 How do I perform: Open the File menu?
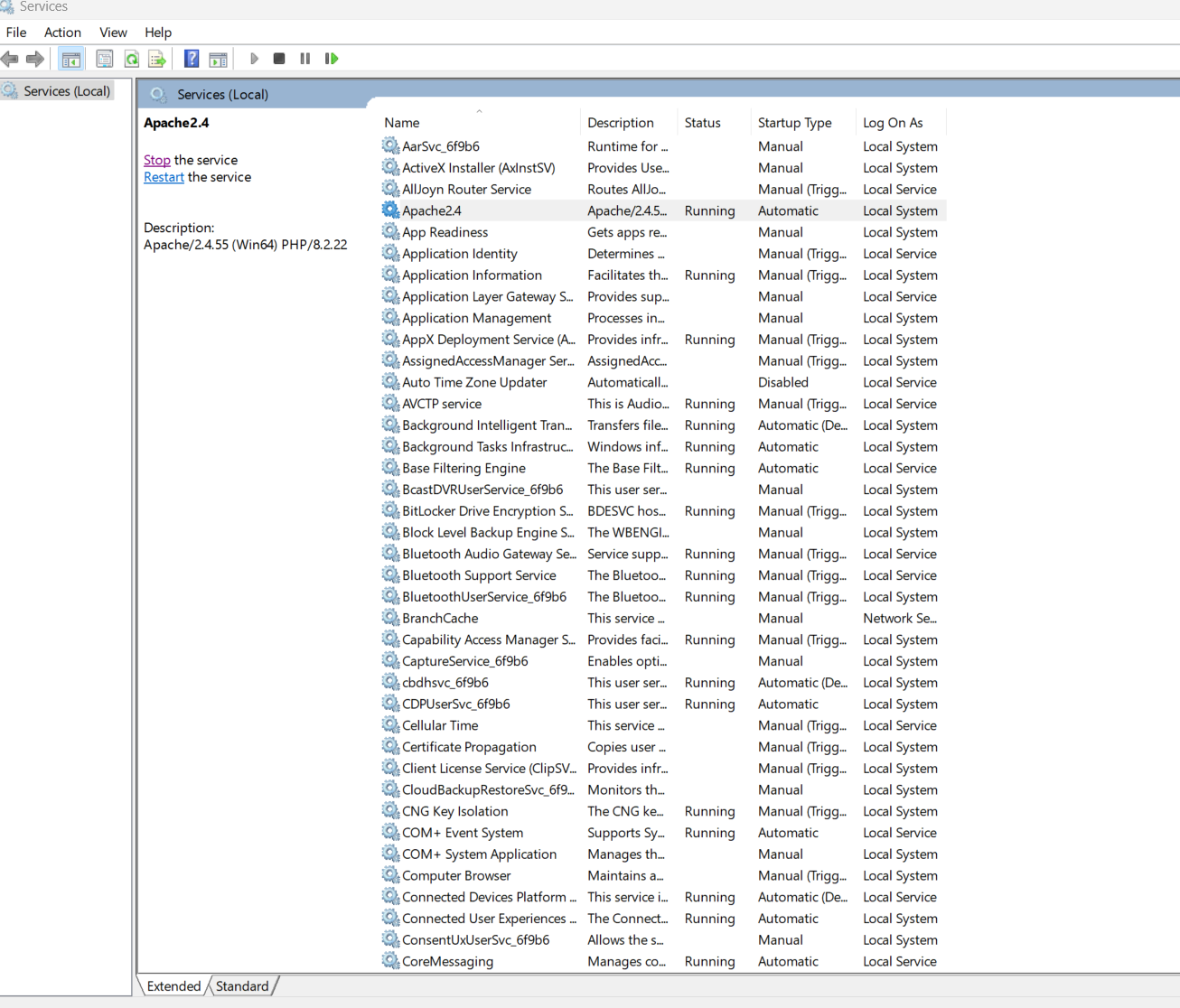[16, 33]
